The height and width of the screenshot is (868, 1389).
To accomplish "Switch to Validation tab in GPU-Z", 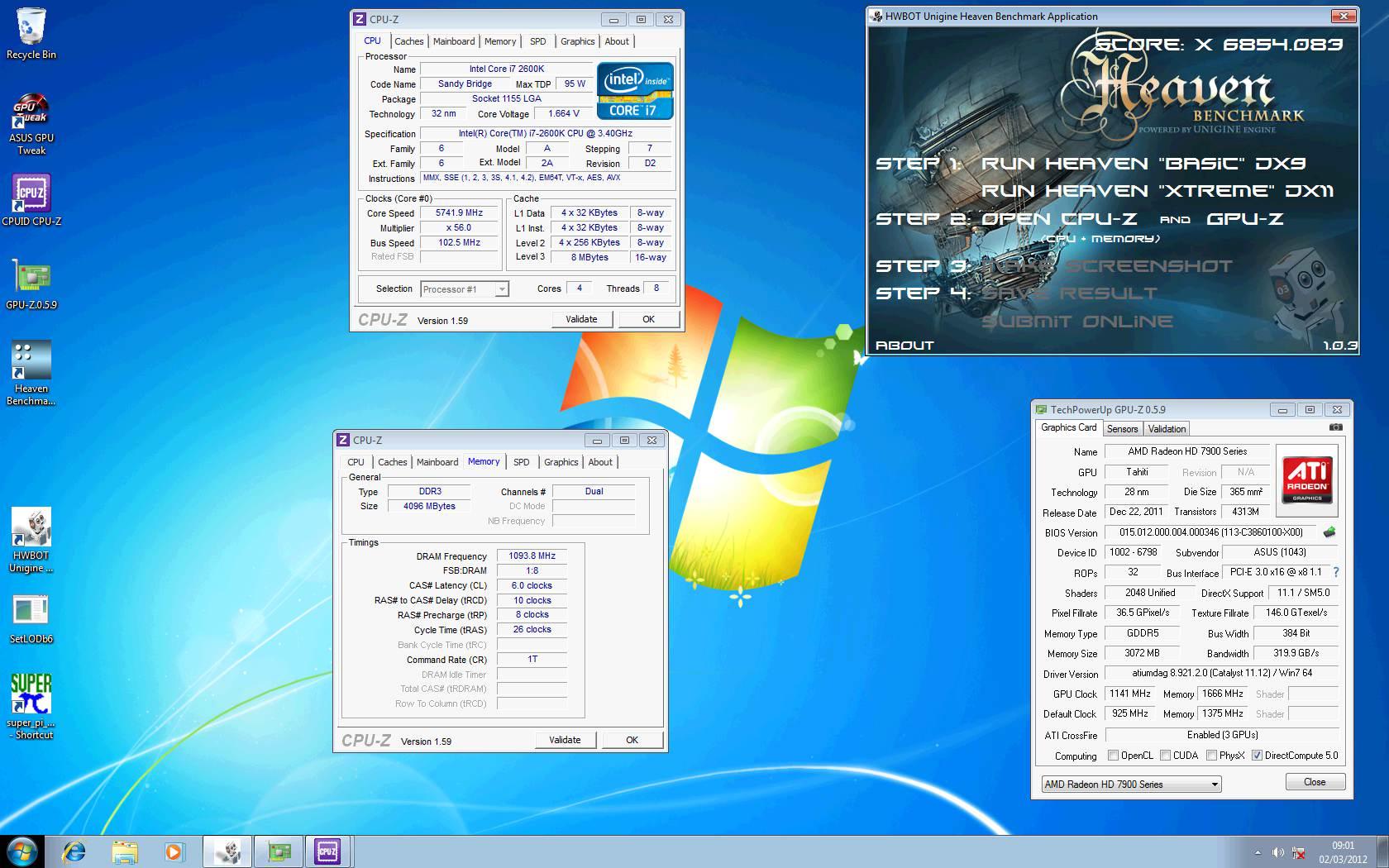I will (1167, 428).
